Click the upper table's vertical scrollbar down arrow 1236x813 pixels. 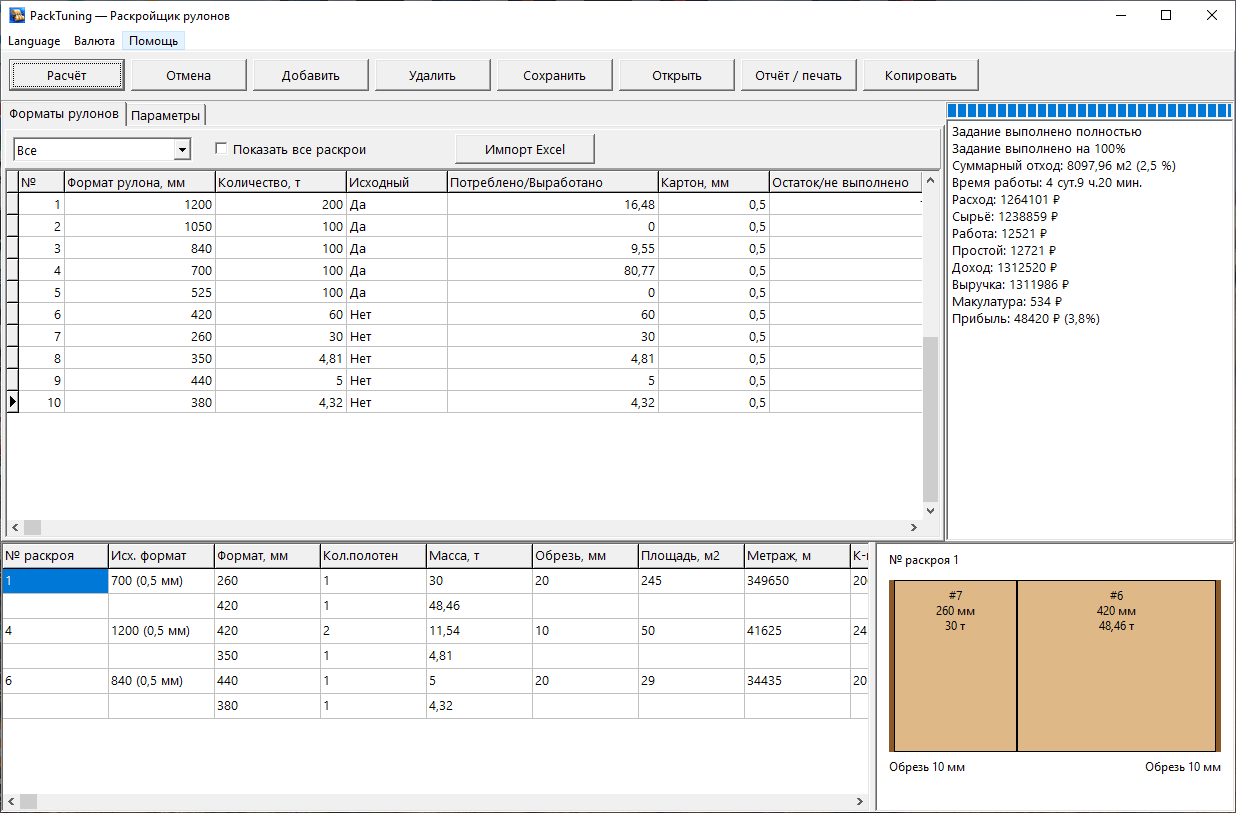point(931,510)
